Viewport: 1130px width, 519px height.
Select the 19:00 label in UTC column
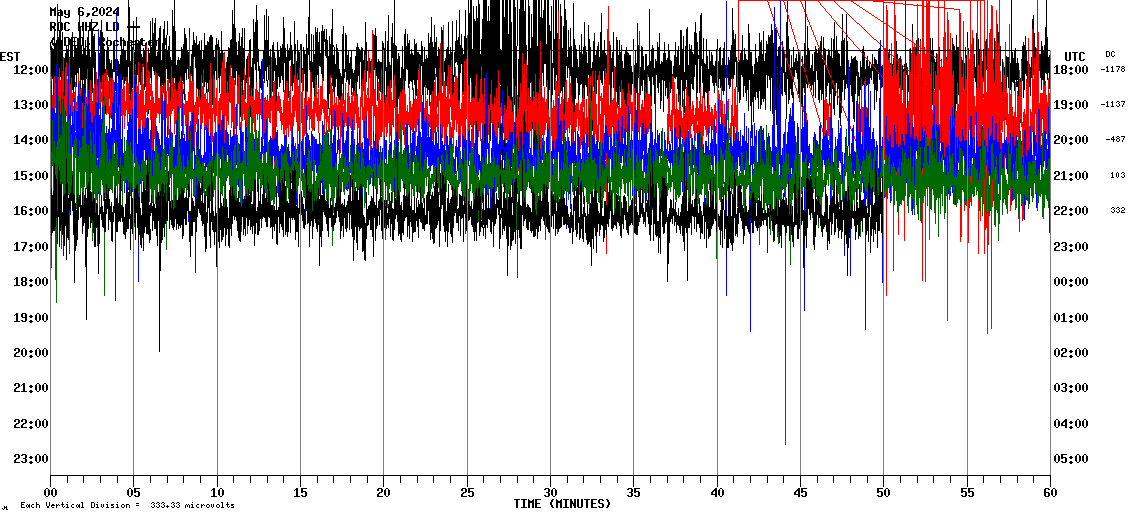point(1071,105)
